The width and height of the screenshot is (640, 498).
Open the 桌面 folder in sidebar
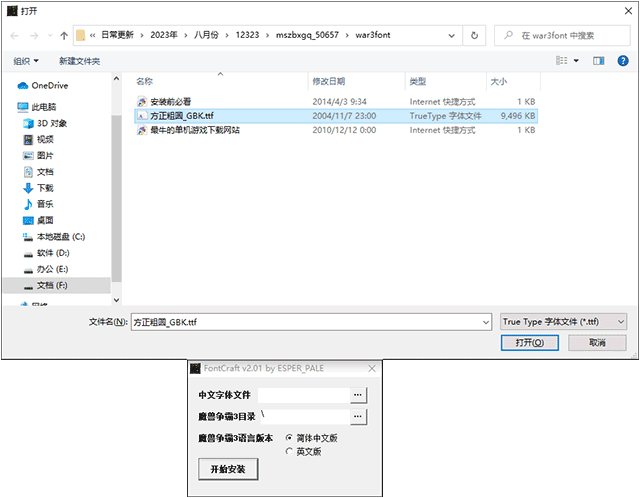(x=38, y=220)
